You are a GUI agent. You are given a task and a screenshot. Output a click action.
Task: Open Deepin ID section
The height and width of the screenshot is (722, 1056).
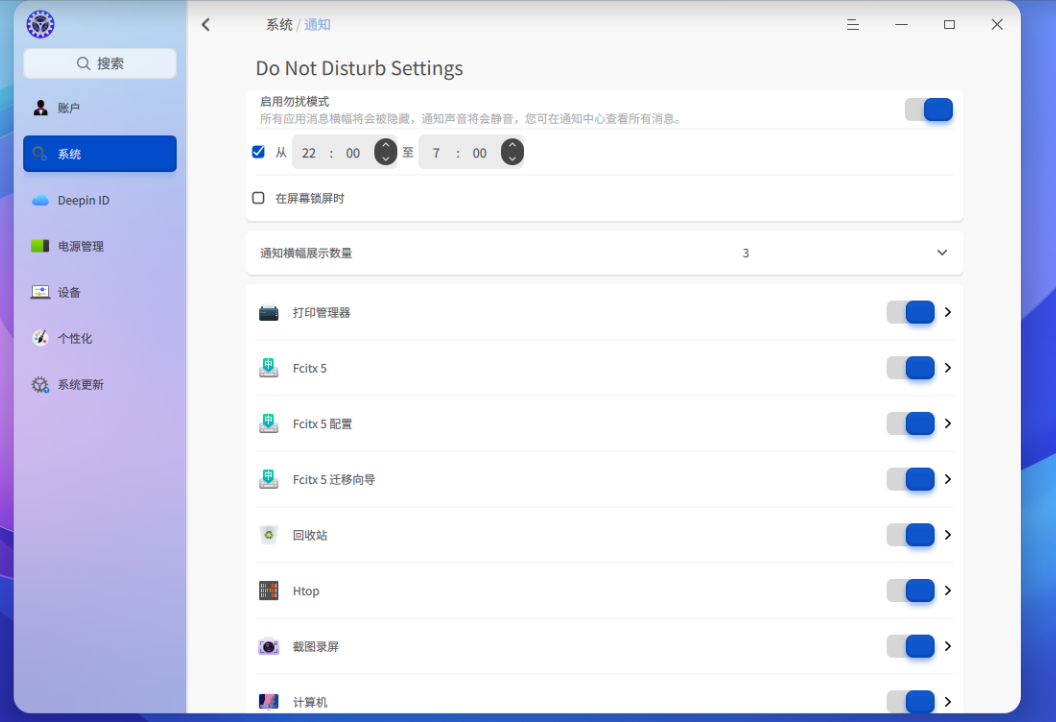(100, 200)
